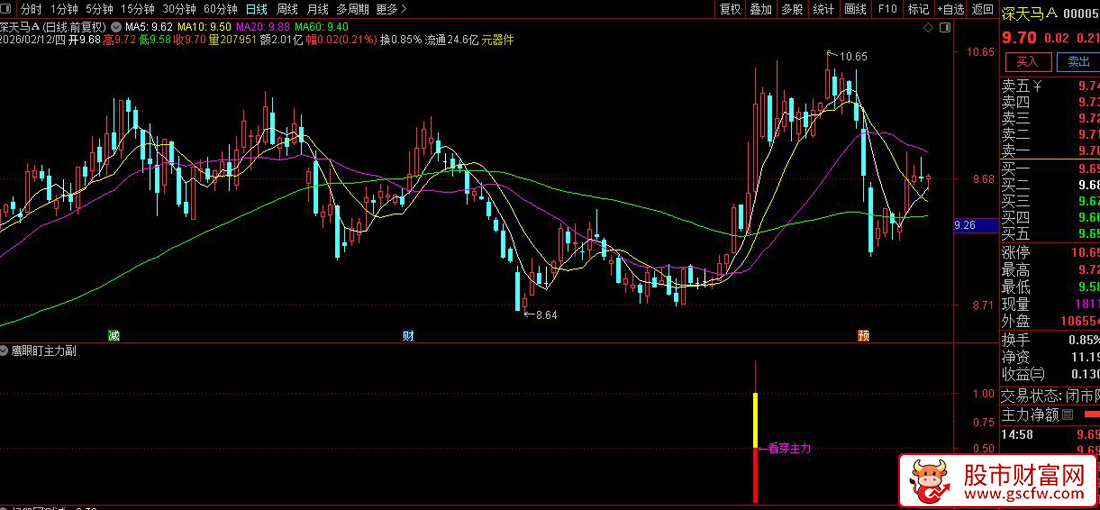Click the diamond icon above the chart
This screenshot has height=510, width=1100.
929,27
